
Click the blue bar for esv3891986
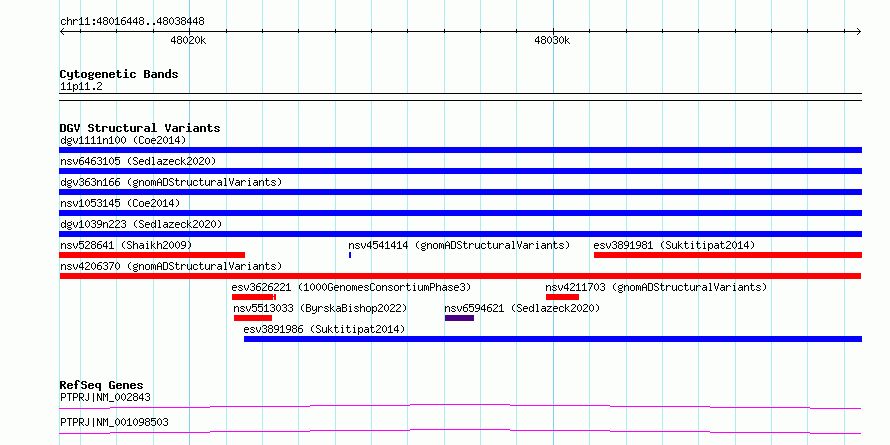[553, 339]
